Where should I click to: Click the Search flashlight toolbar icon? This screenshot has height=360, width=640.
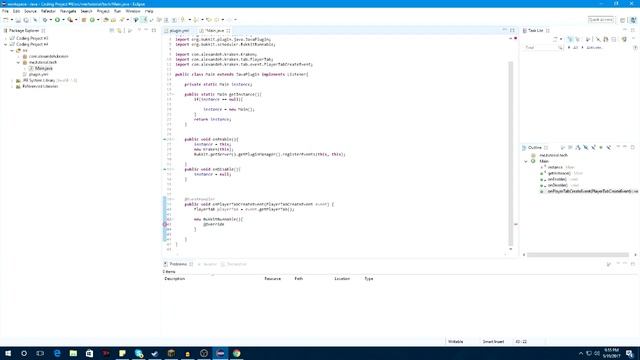point(122,20)
